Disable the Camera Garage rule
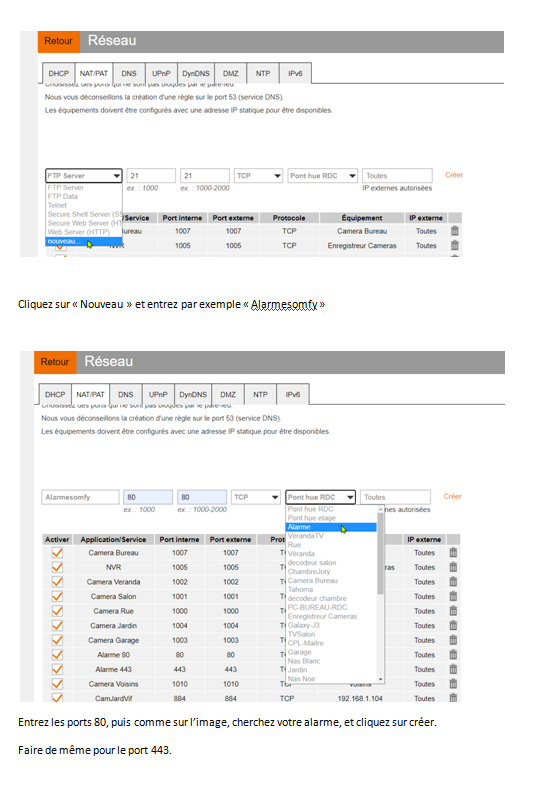Image resolution: width=543 pixels, height=790 pixels. 57,640
